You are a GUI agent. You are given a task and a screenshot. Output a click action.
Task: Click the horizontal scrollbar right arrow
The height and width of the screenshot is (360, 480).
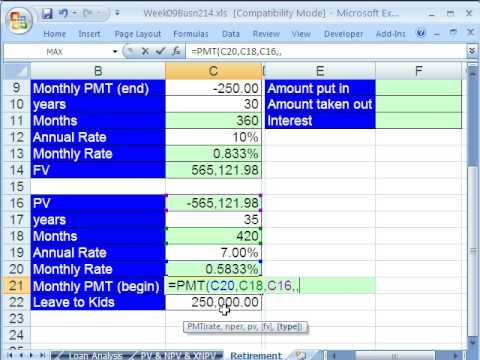(x=456, y=355)
